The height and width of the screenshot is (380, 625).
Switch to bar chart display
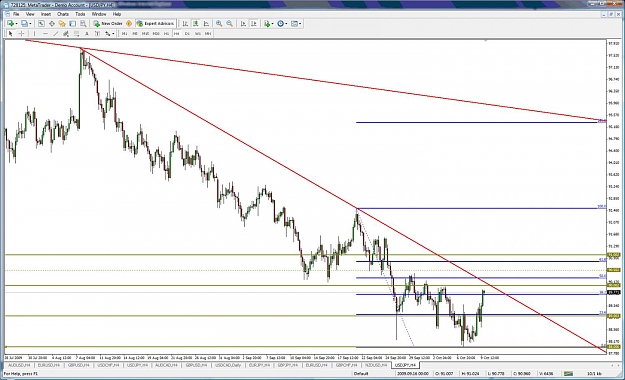point(185,24)
